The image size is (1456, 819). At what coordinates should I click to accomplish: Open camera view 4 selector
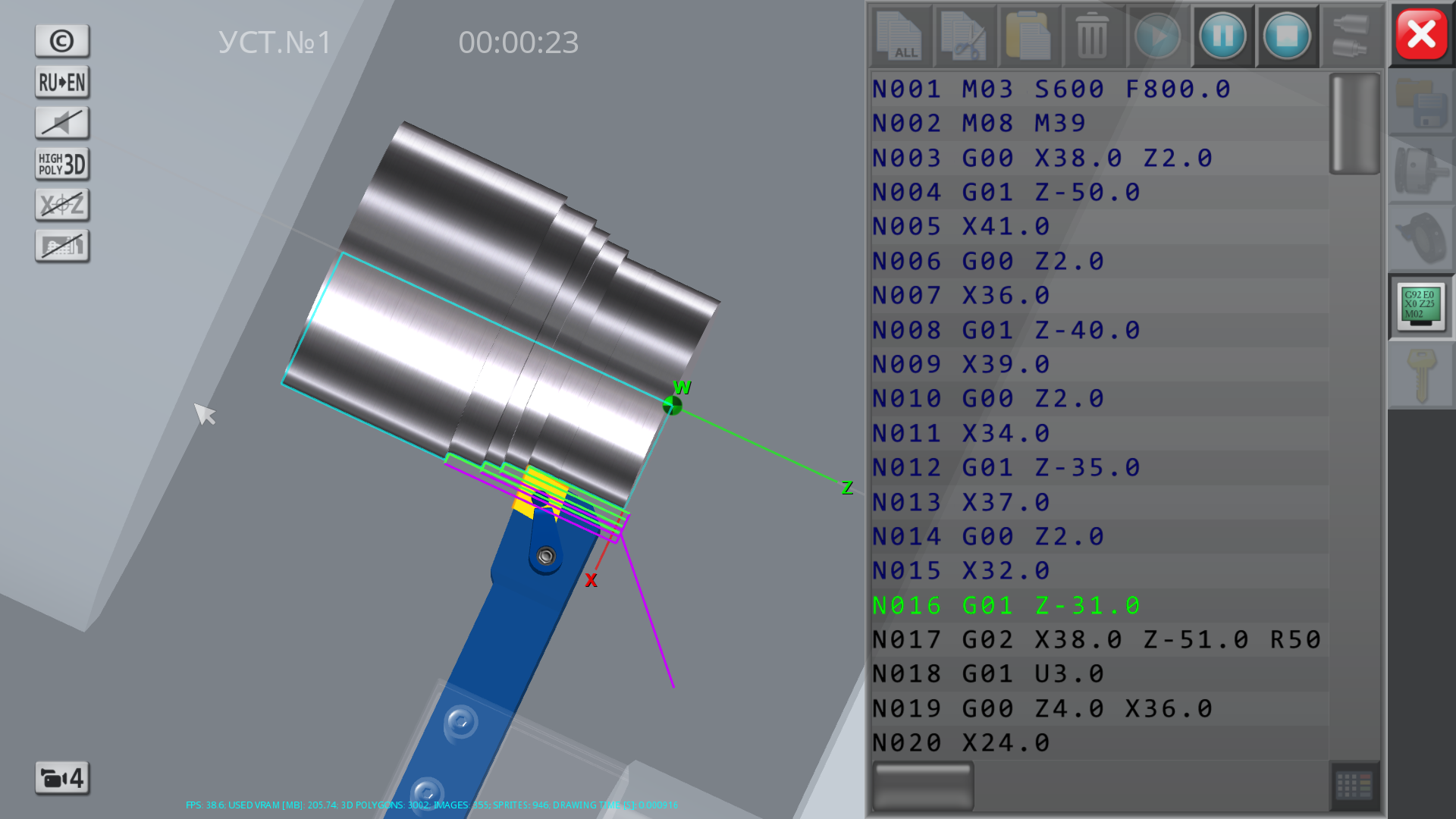pos(62,778)
